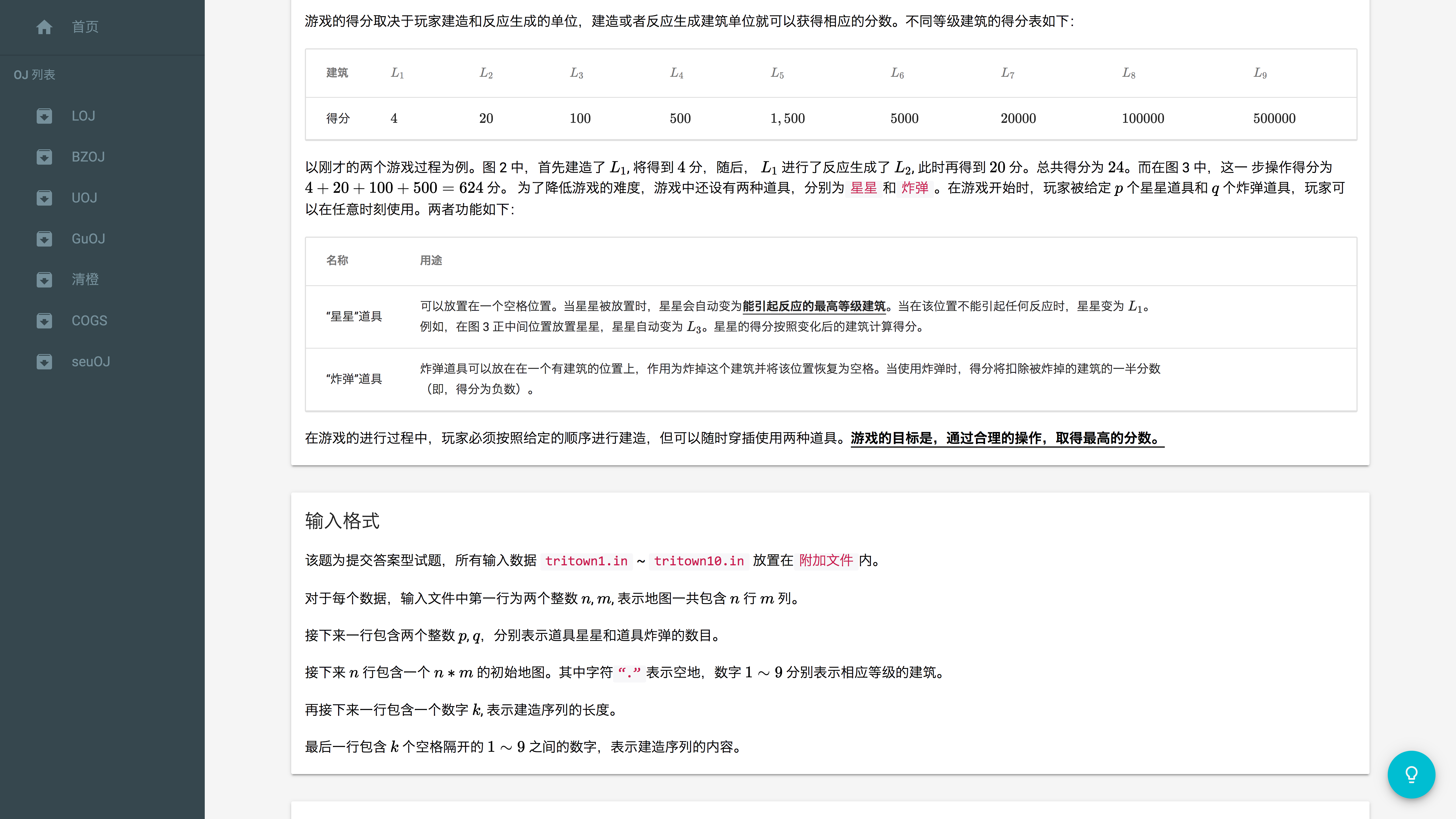This screenshot has height=819, width=1456.
Task: Click the tritown1.in code text
Action: [586, 561]
